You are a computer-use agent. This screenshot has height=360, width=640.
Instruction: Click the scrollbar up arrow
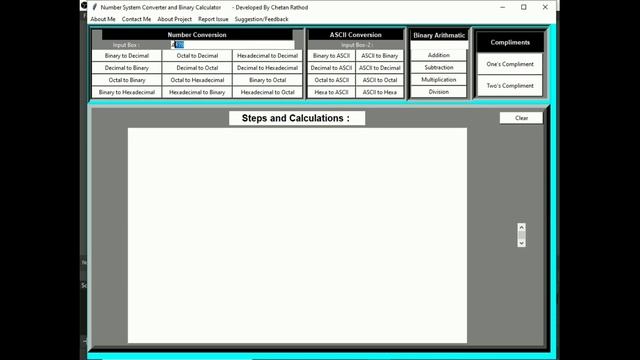pyautogui.click(x=521, y=227)
